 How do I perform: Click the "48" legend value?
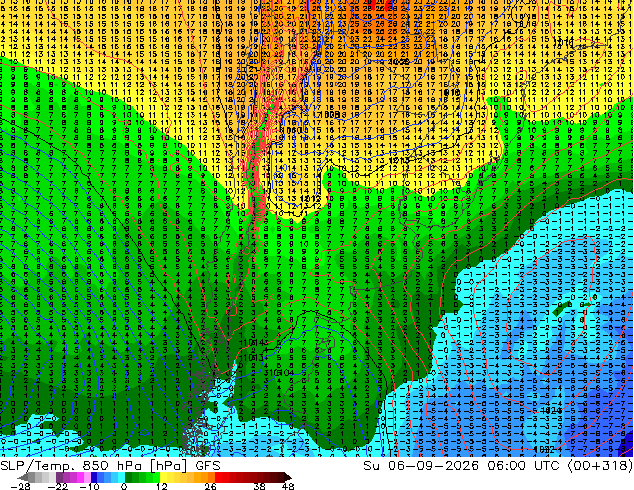(x=288, y=486)
